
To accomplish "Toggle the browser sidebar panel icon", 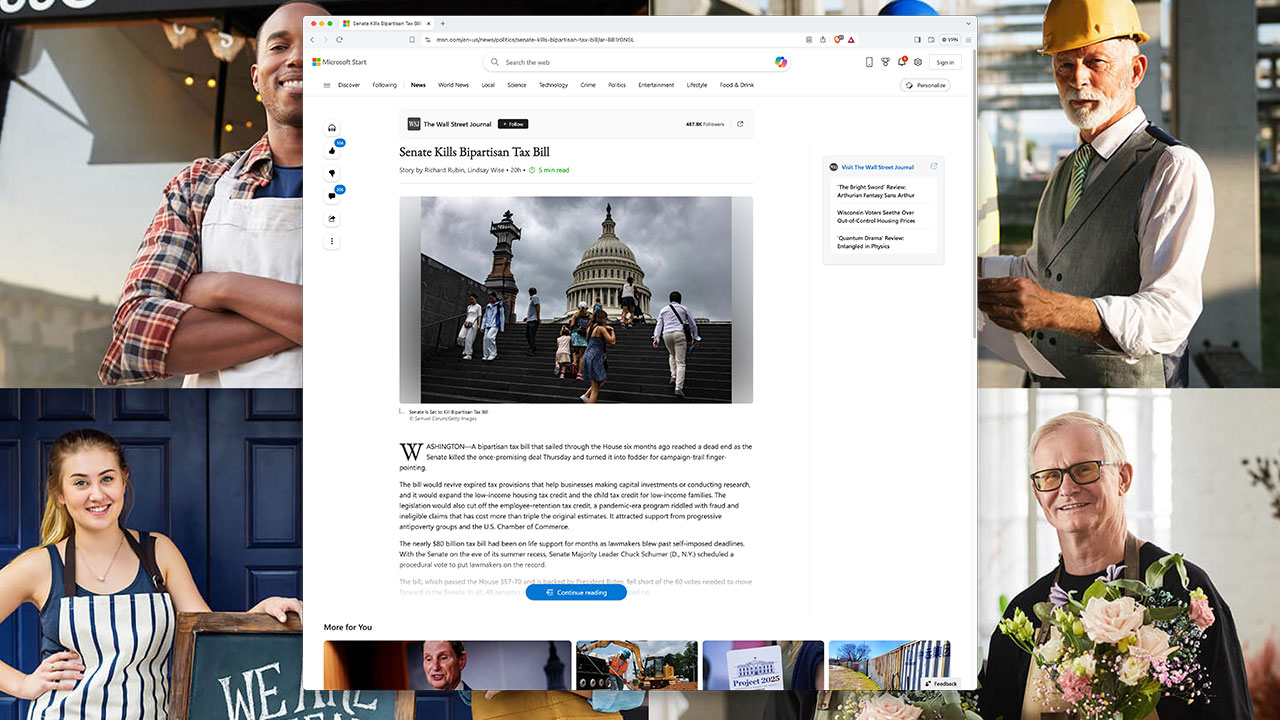I will [x=917, y=39].
